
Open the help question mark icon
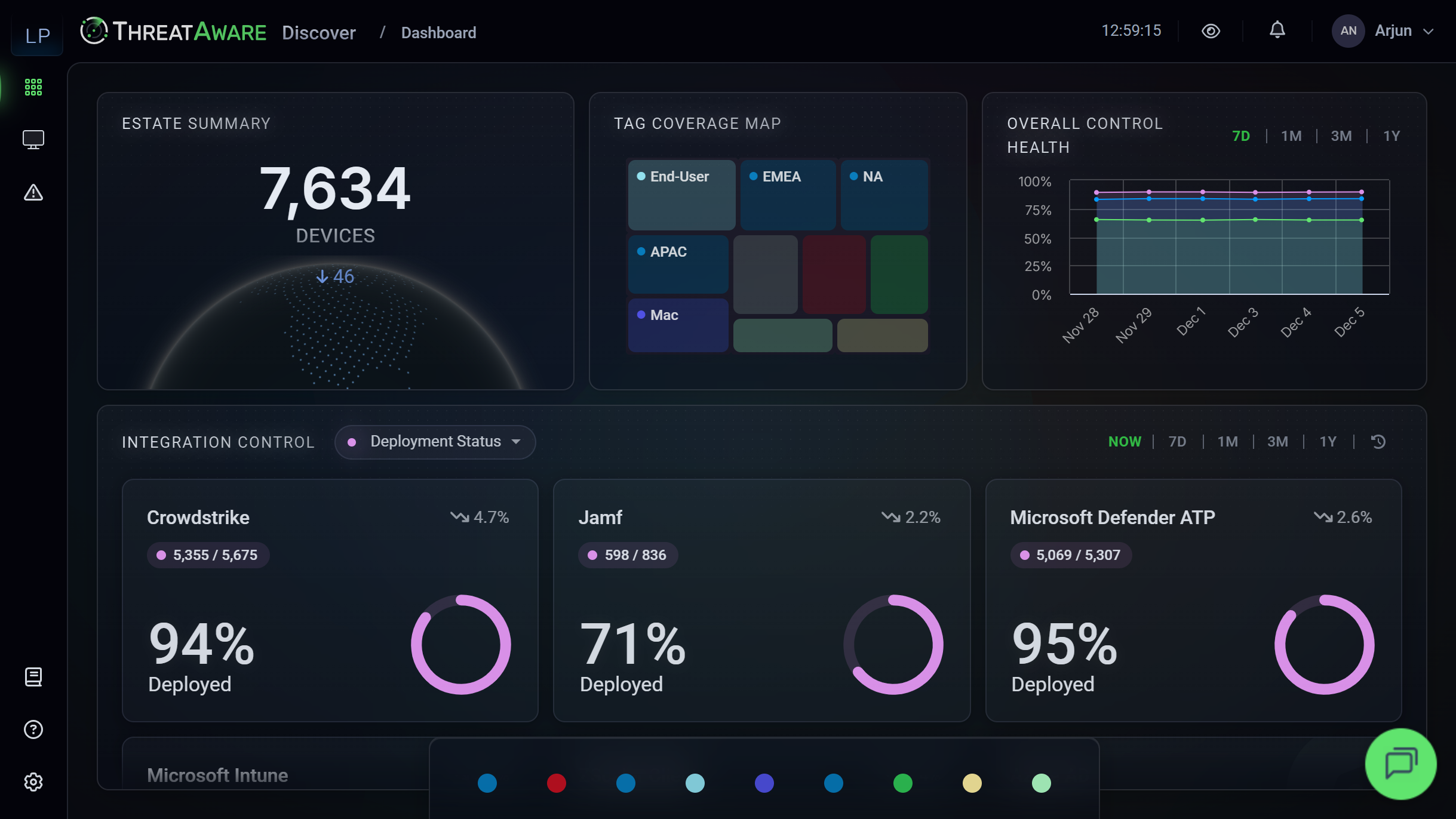pos(33,729)
